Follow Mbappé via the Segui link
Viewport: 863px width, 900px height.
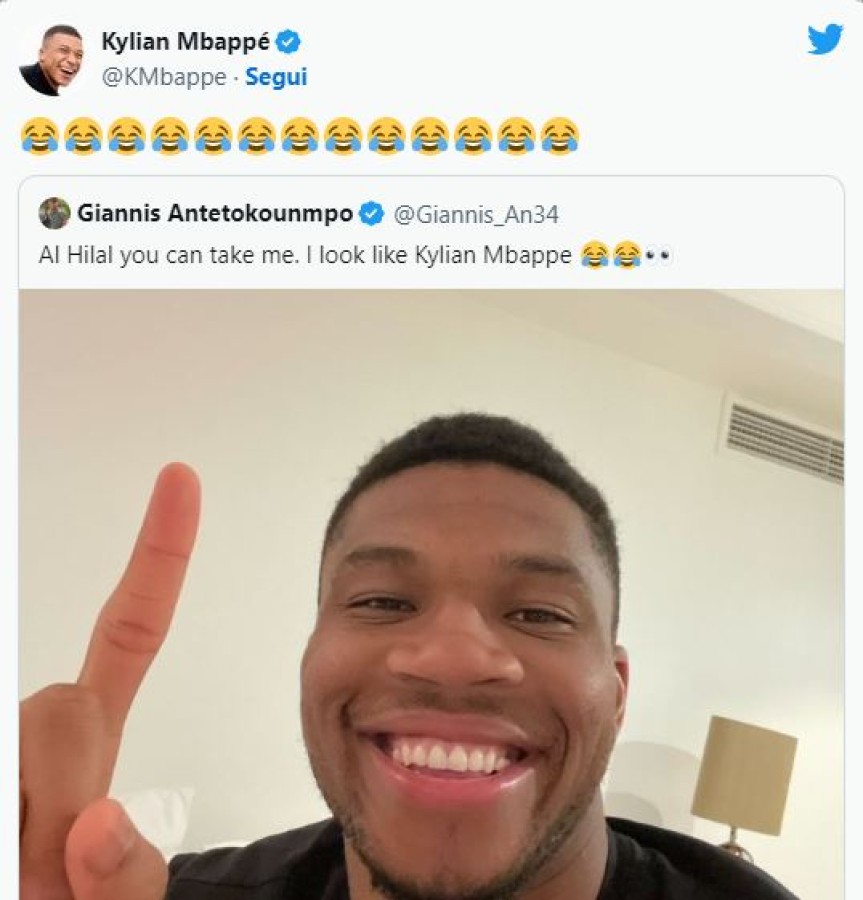(x=276, y=77)
